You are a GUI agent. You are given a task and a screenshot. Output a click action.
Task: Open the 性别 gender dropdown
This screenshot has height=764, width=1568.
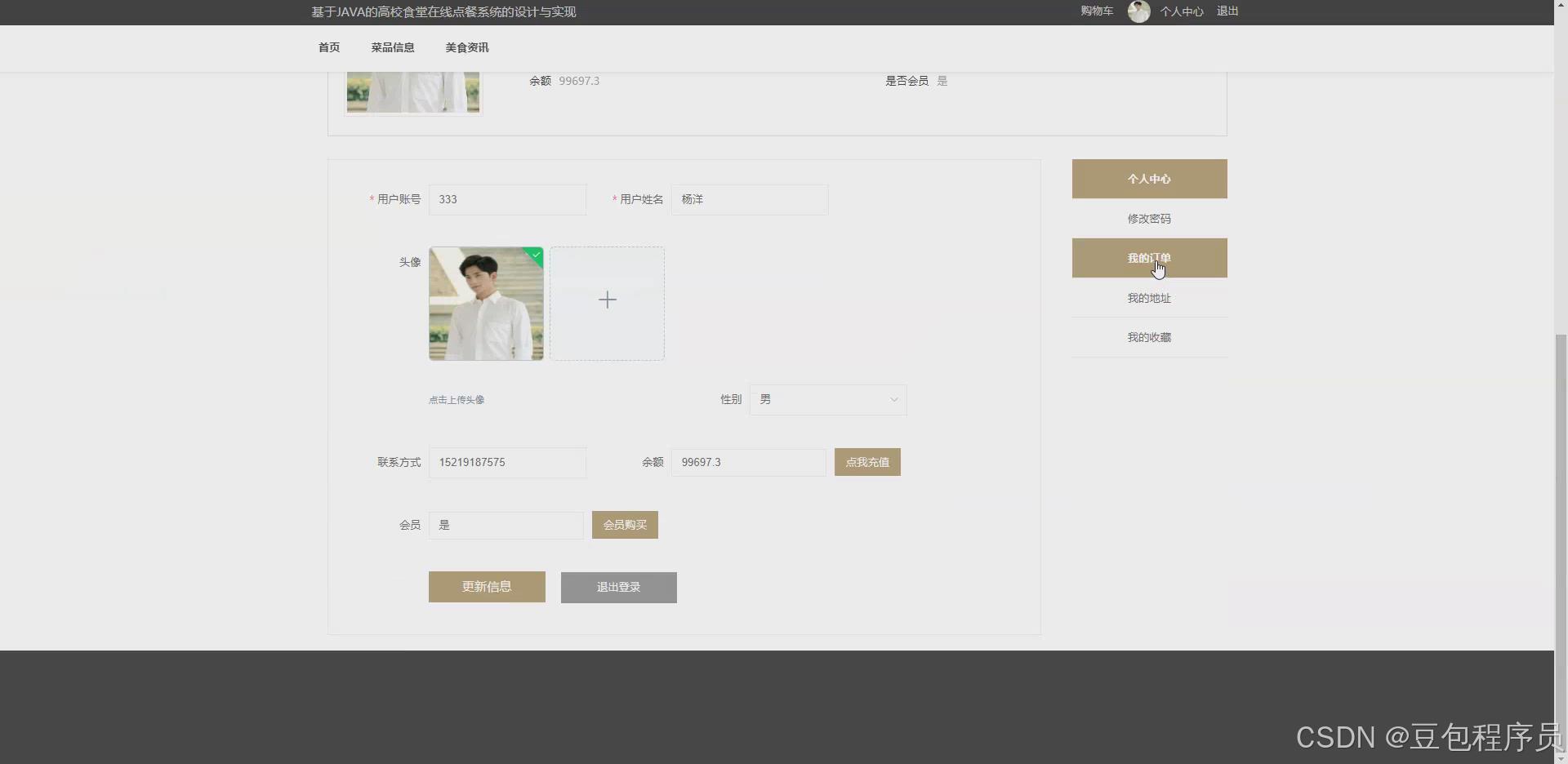827,399
